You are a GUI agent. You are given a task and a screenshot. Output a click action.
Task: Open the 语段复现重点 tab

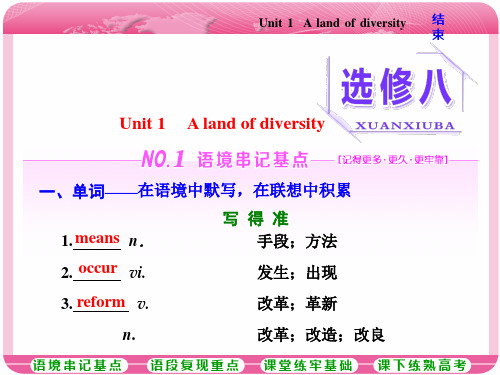pyautogui.click(x=195, y=365)
